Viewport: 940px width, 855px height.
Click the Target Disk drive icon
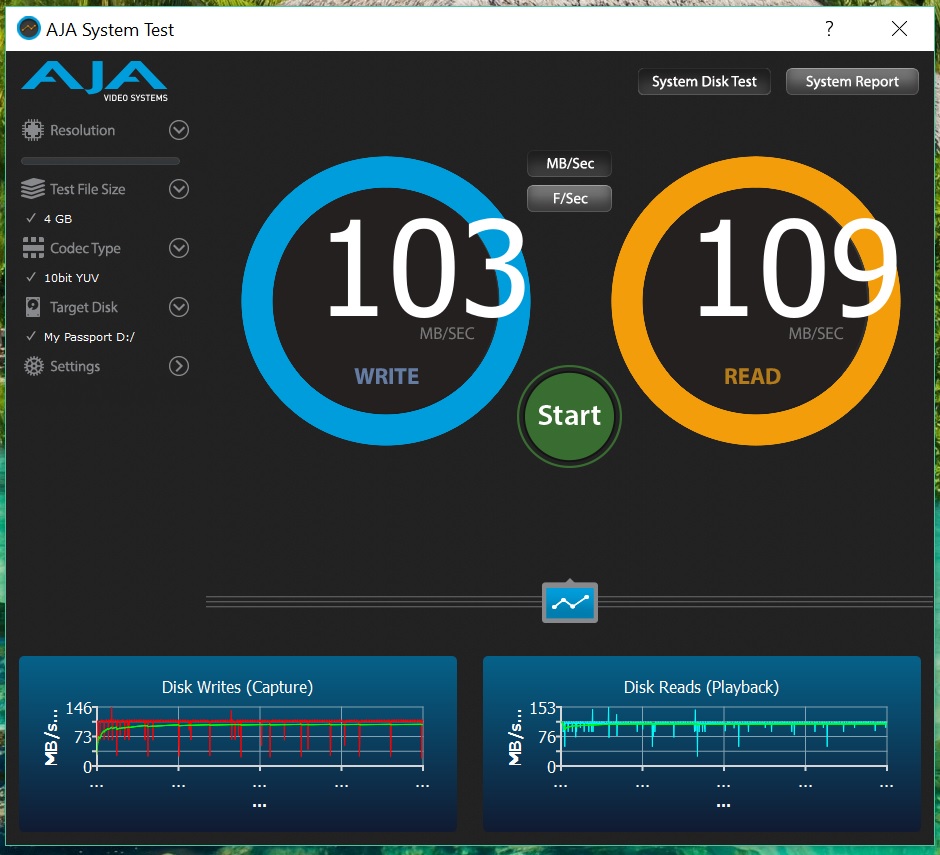point(33,307)
